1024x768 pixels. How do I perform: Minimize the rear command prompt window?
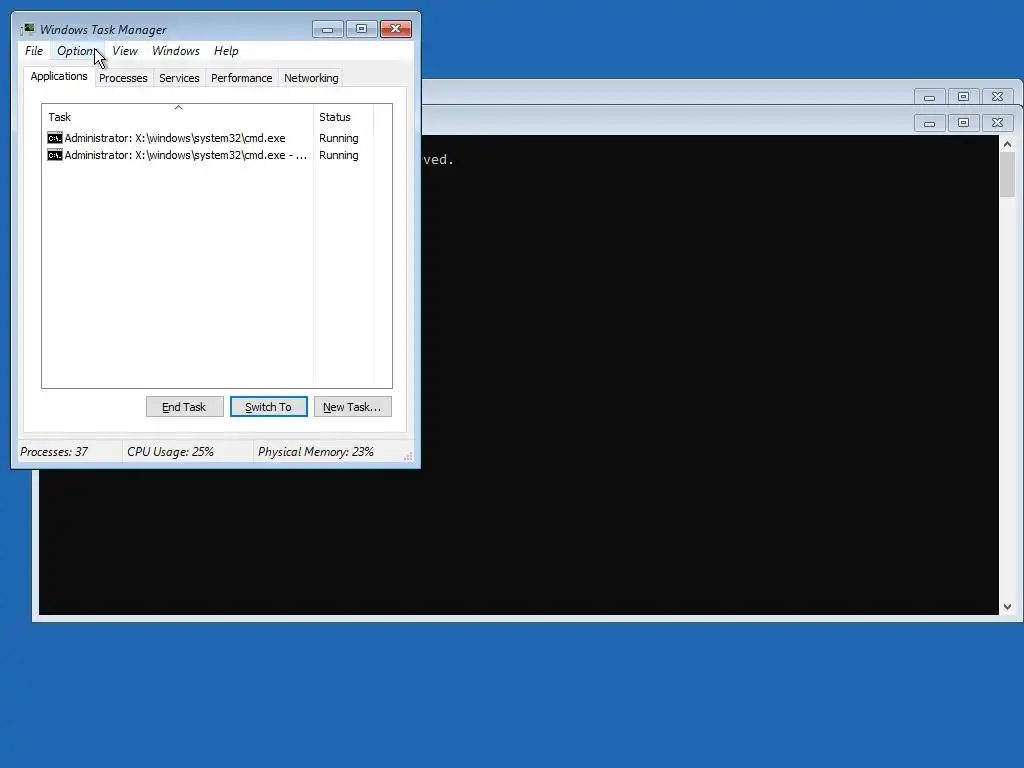pos(929,97)
